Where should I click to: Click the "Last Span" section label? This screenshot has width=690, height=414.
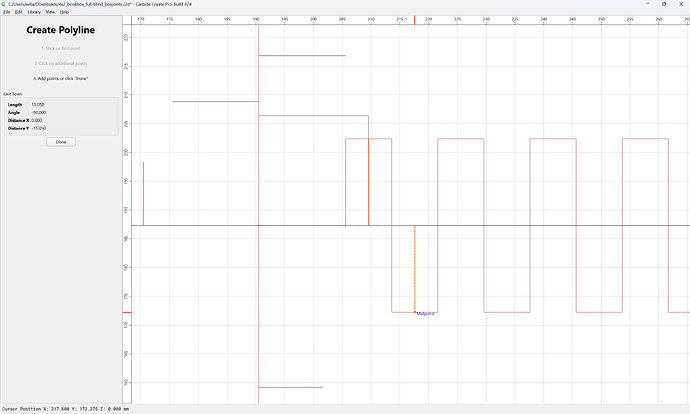12,94
